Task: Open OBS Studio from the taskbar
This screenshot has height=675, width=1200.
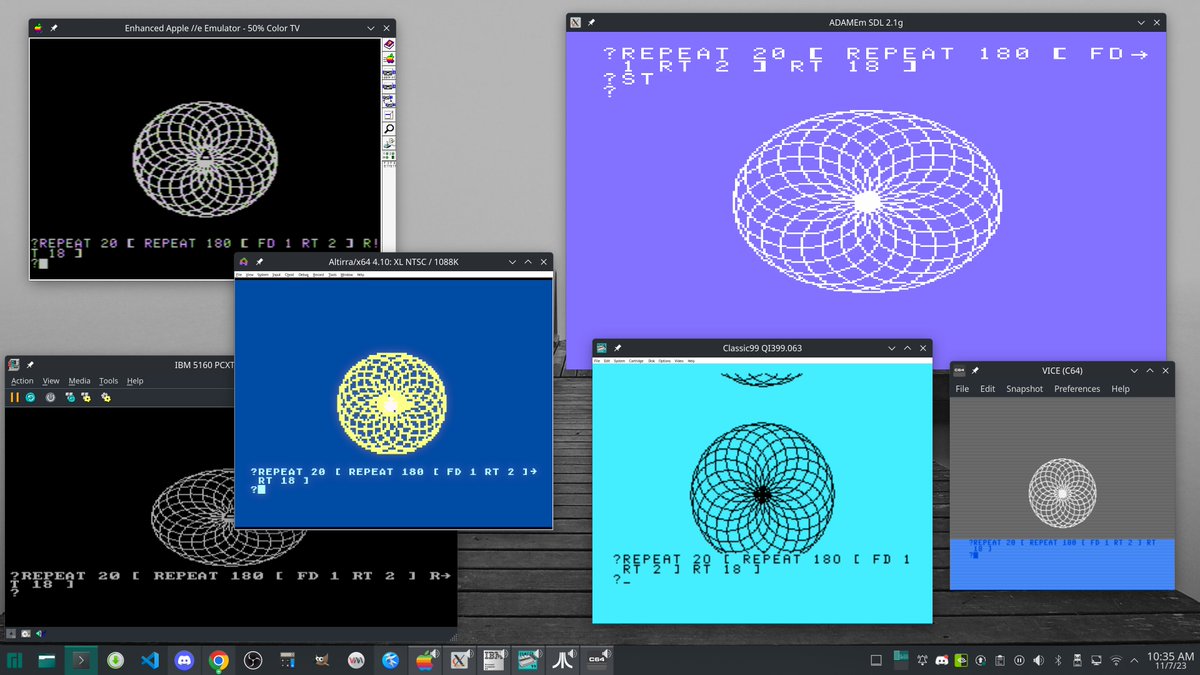Action: [x=253, y=660]
